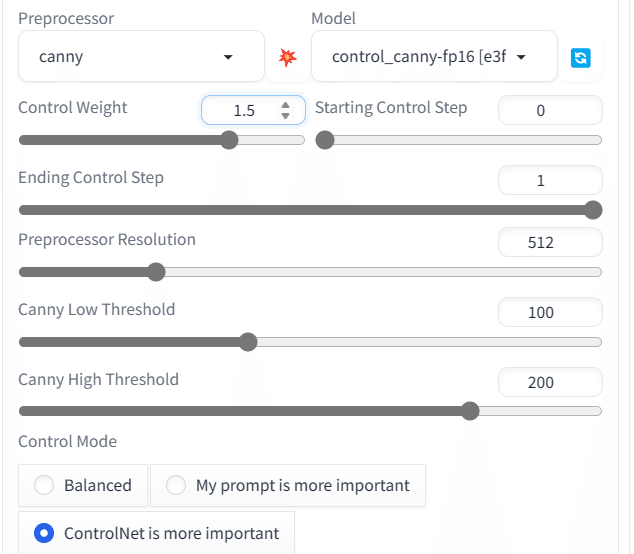Open the canny Preprocessor dropdown
The image size is (634, 554).
click(142, 56)
